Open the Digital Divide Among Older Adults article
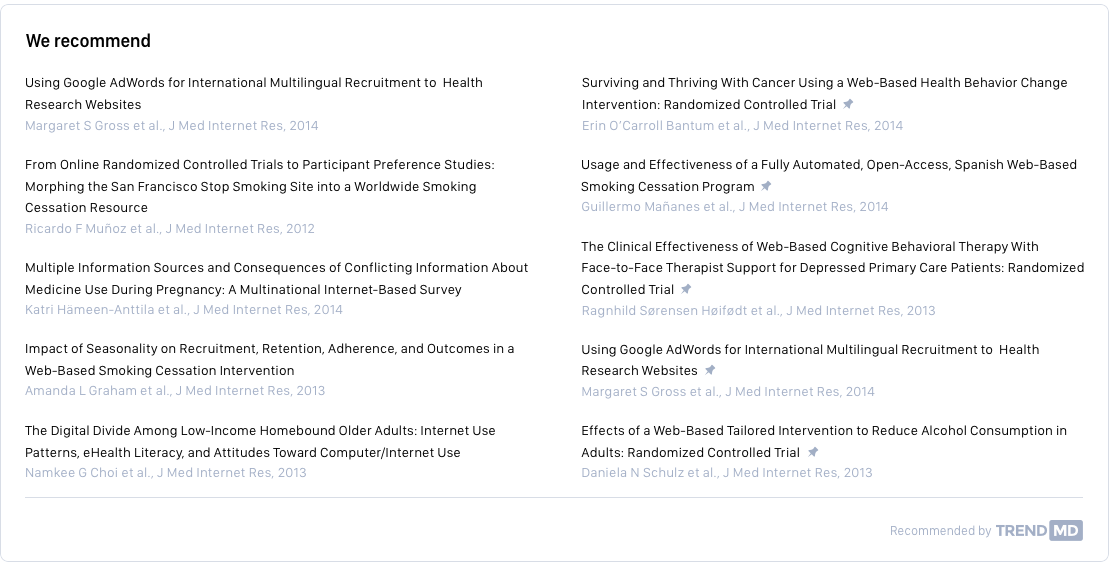 (x=260, y=441)
